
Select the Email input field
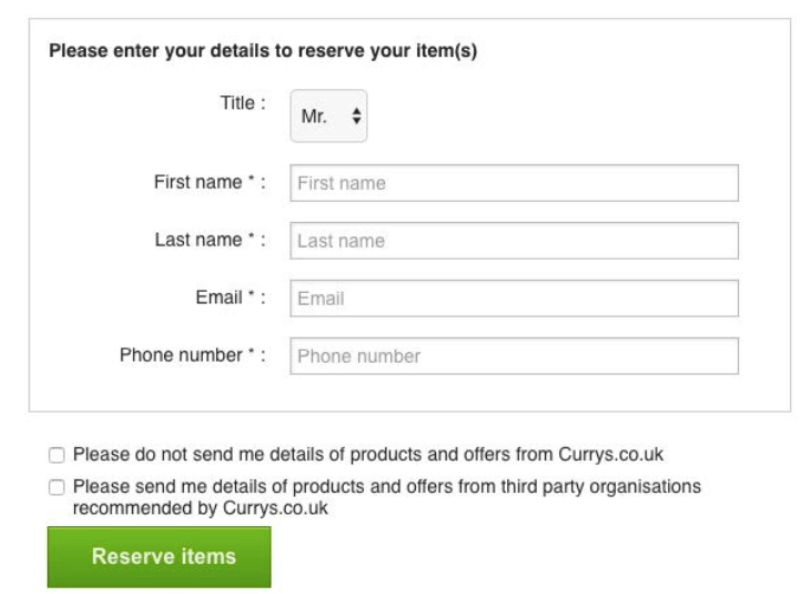514,298
